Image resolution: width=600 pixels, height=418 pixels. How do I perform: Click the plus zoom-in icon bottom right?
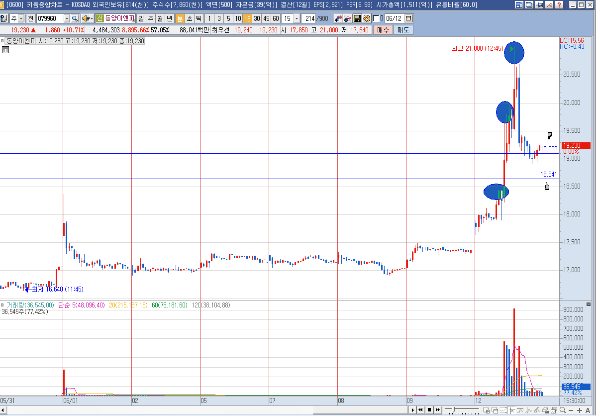point(579,410)
